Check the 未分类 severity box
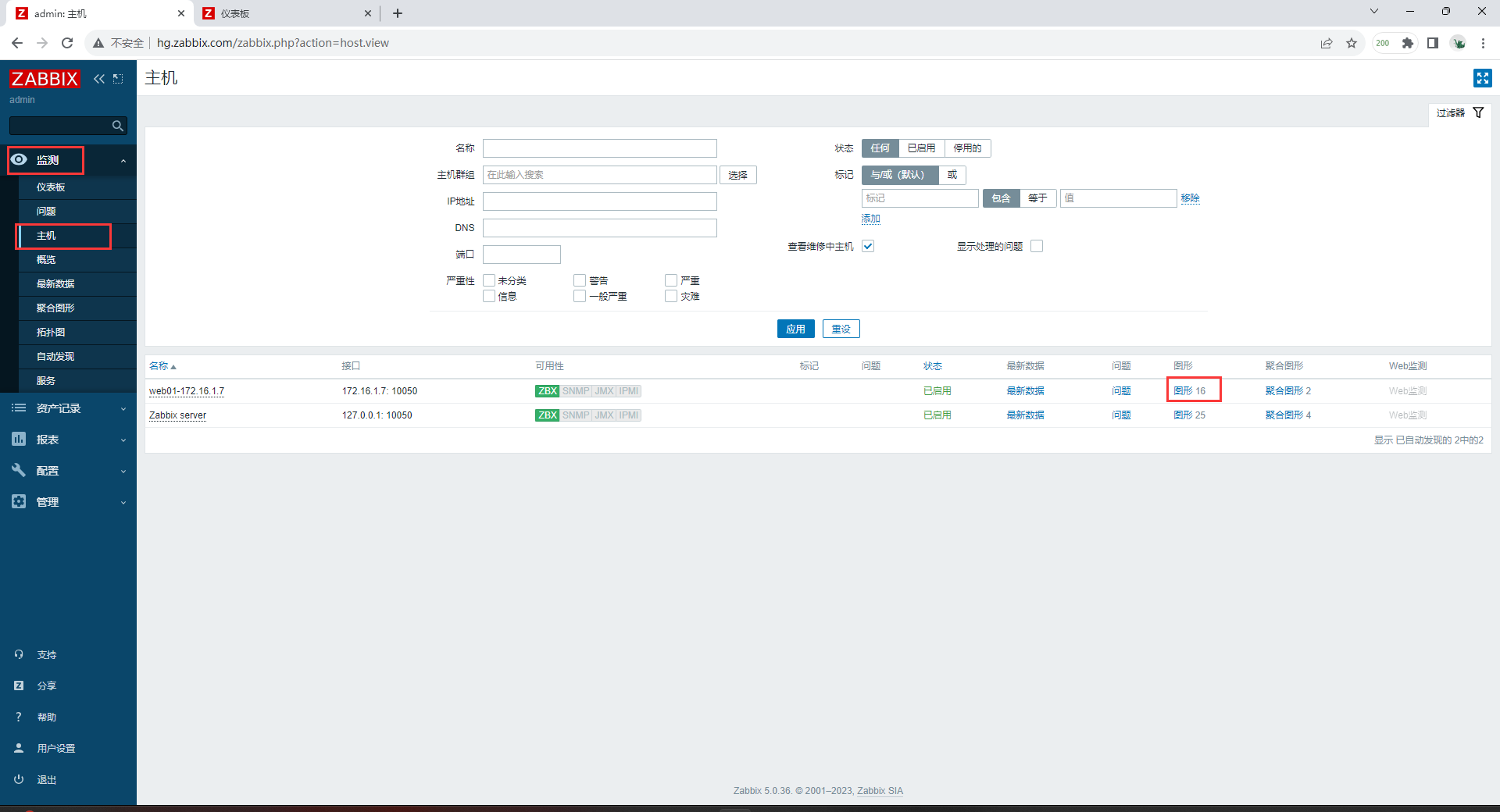The image size is (1500, 812). [x=489, y=280]
